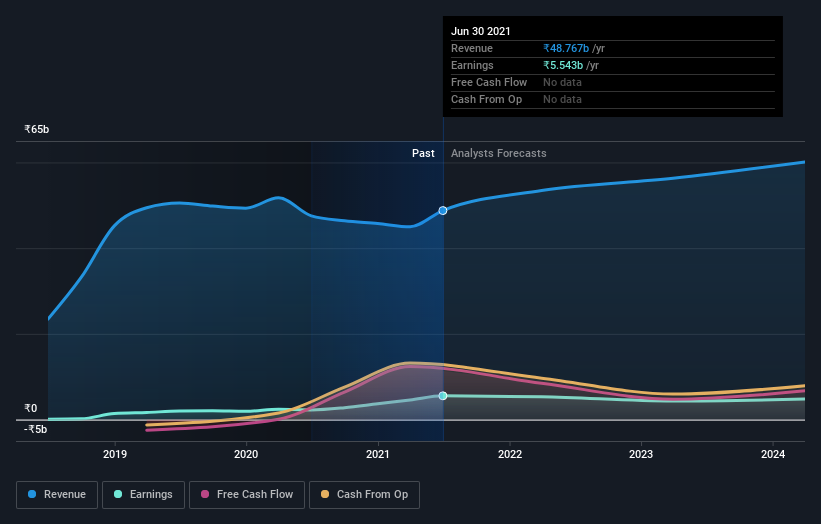Click the Analysts Forecasts label
The width and height of the screenshot is (821, 524).
click(x=498, y=153)
